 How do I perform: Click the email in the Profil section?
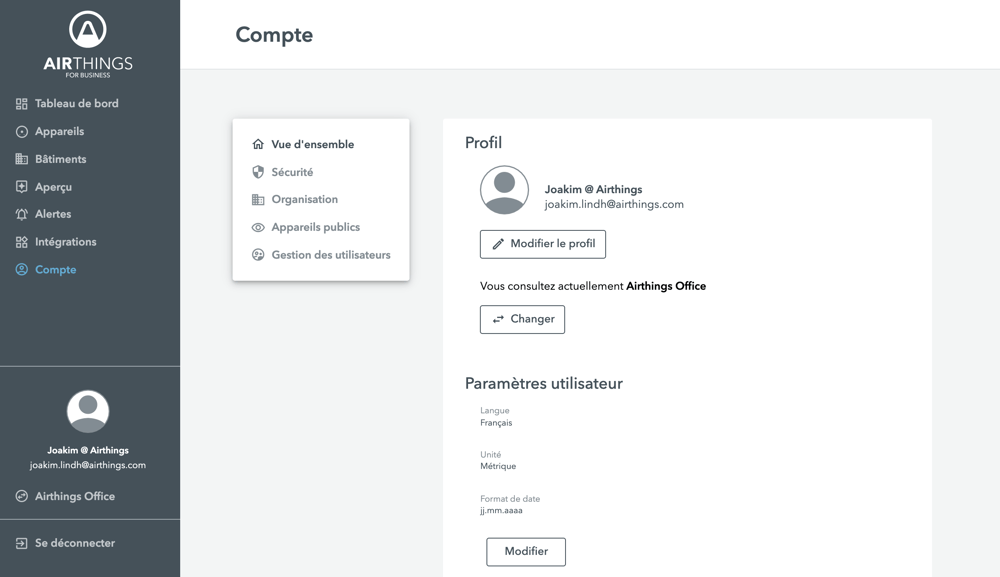[x=614, y=205]
